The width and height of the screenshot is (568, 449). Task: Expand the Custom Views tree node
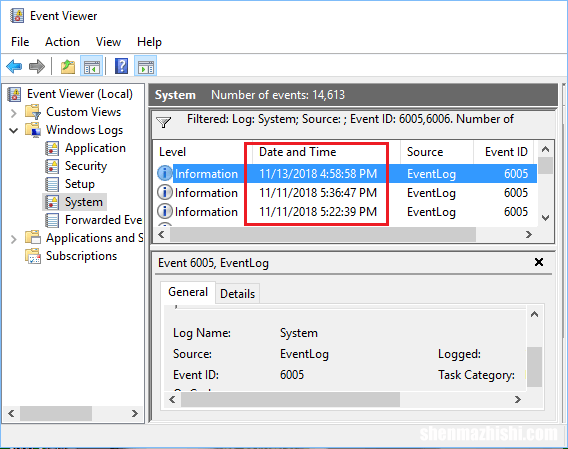point(14,113)
